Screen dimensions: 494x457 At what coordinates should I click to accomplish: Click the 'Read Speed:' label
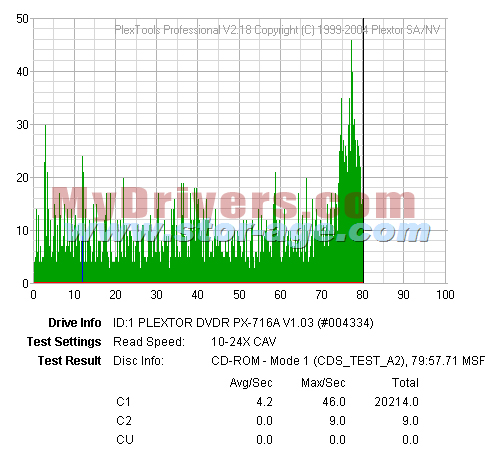149,342
